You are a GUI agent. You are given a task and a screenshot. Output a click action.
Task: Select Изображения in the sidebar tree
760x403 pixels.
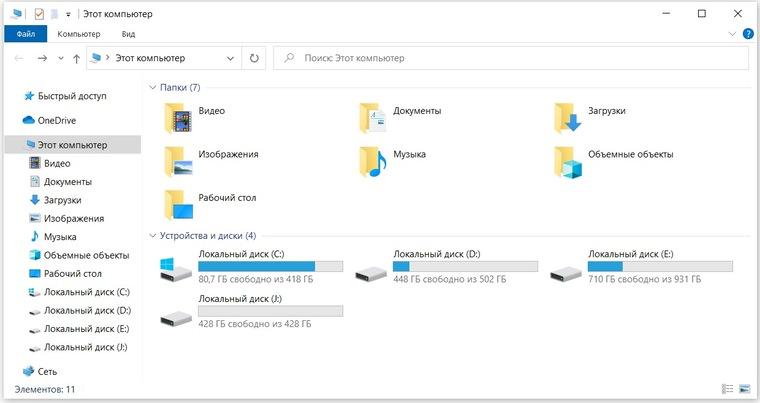73,219
